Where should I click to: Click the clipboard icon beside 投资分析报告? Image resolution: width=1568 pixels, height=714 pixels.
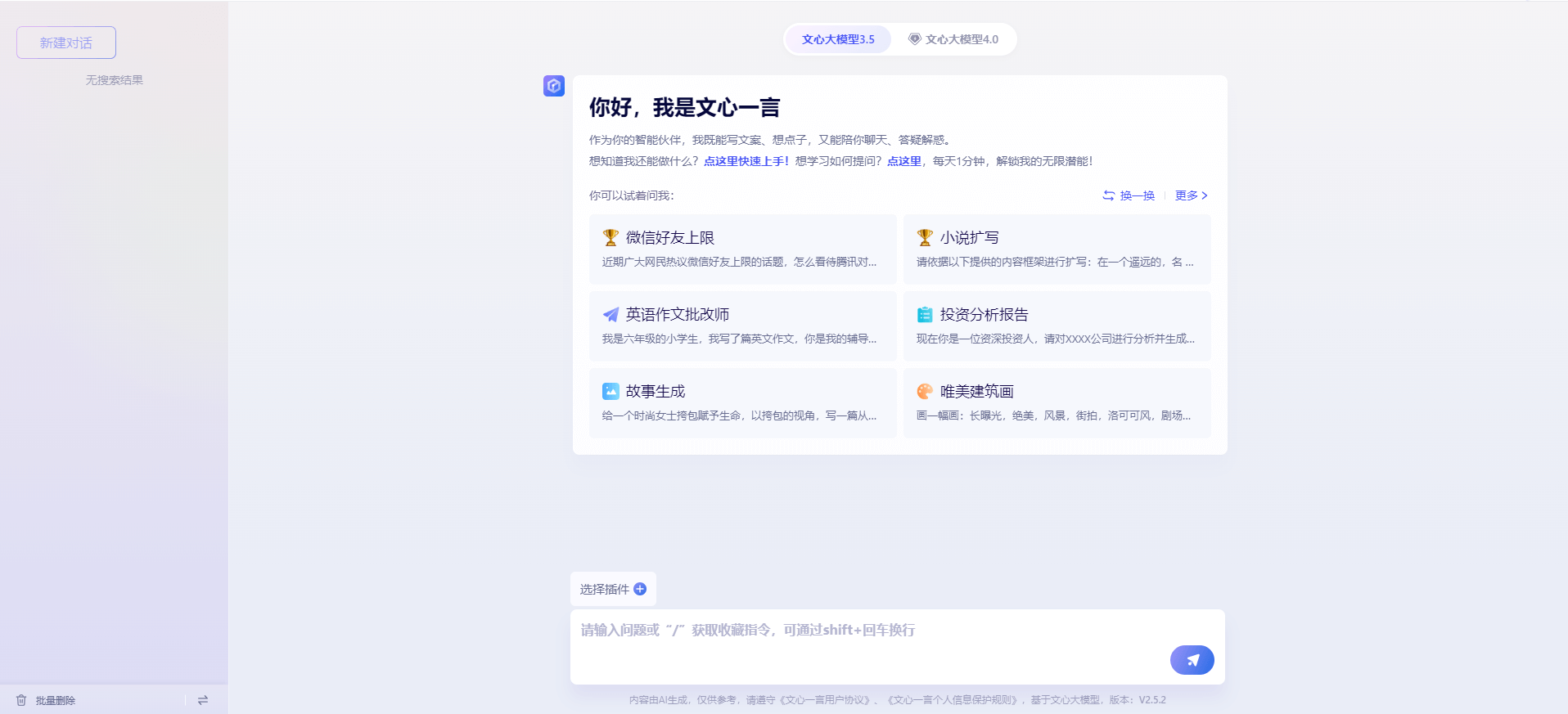(x=925, y=315)
